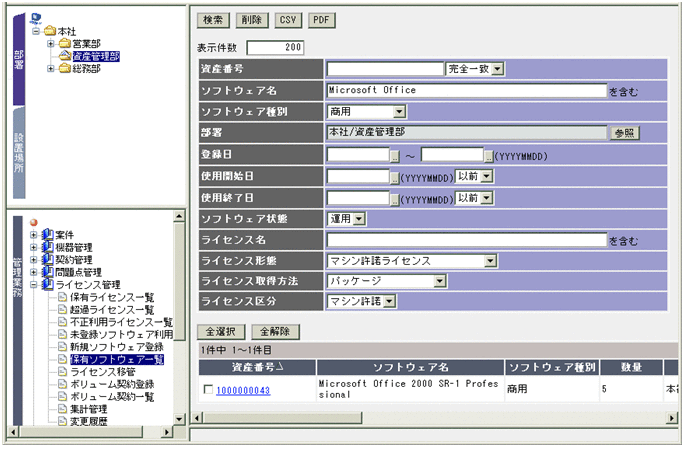Image resolution: width=685 pixels, height=449 pixels.
Task: Select the 管理業務 side tab
Action: pos(17,321)
